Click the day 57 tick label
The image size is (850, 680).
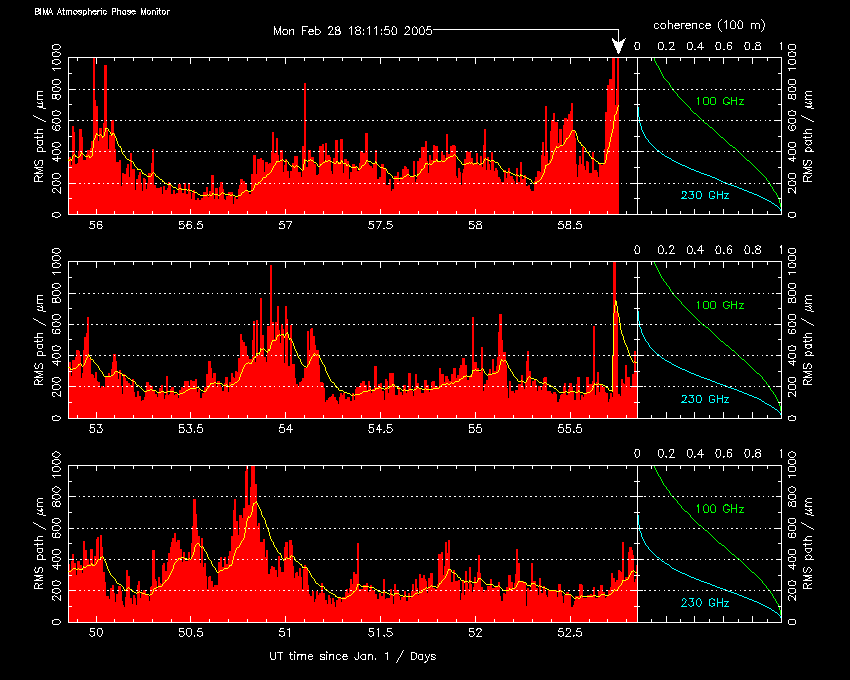[285, 225]
